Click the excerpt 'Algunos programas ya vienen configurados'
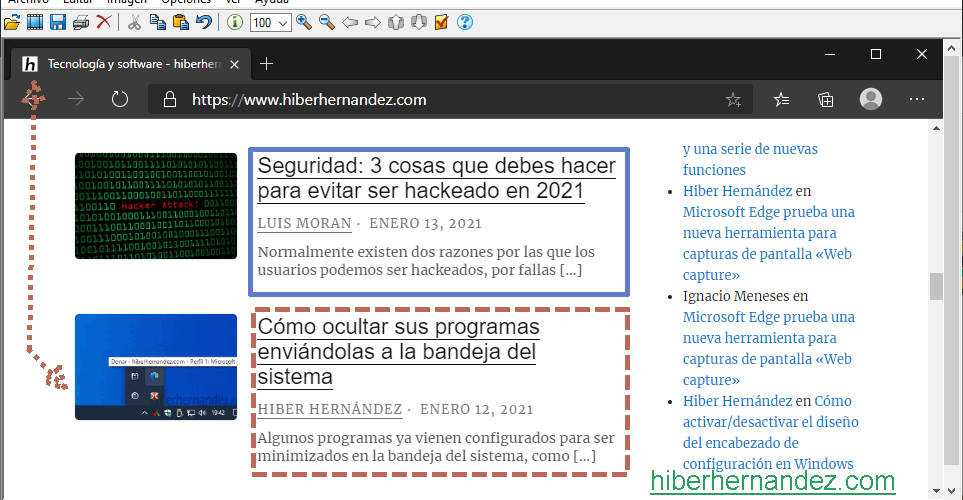Image resolution: width=963 pixels, height=500 pixels. 436,447
